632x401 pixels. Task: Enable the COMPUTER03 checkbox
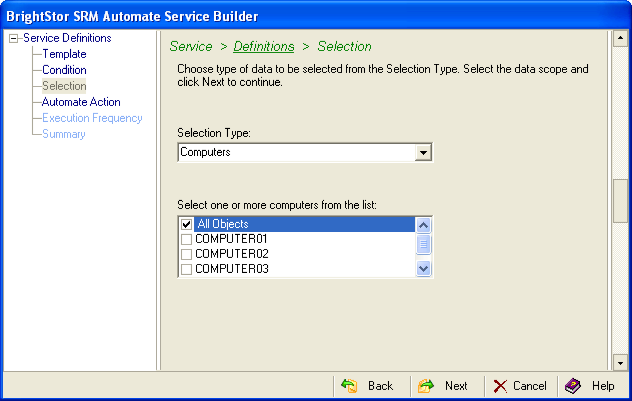186,269
